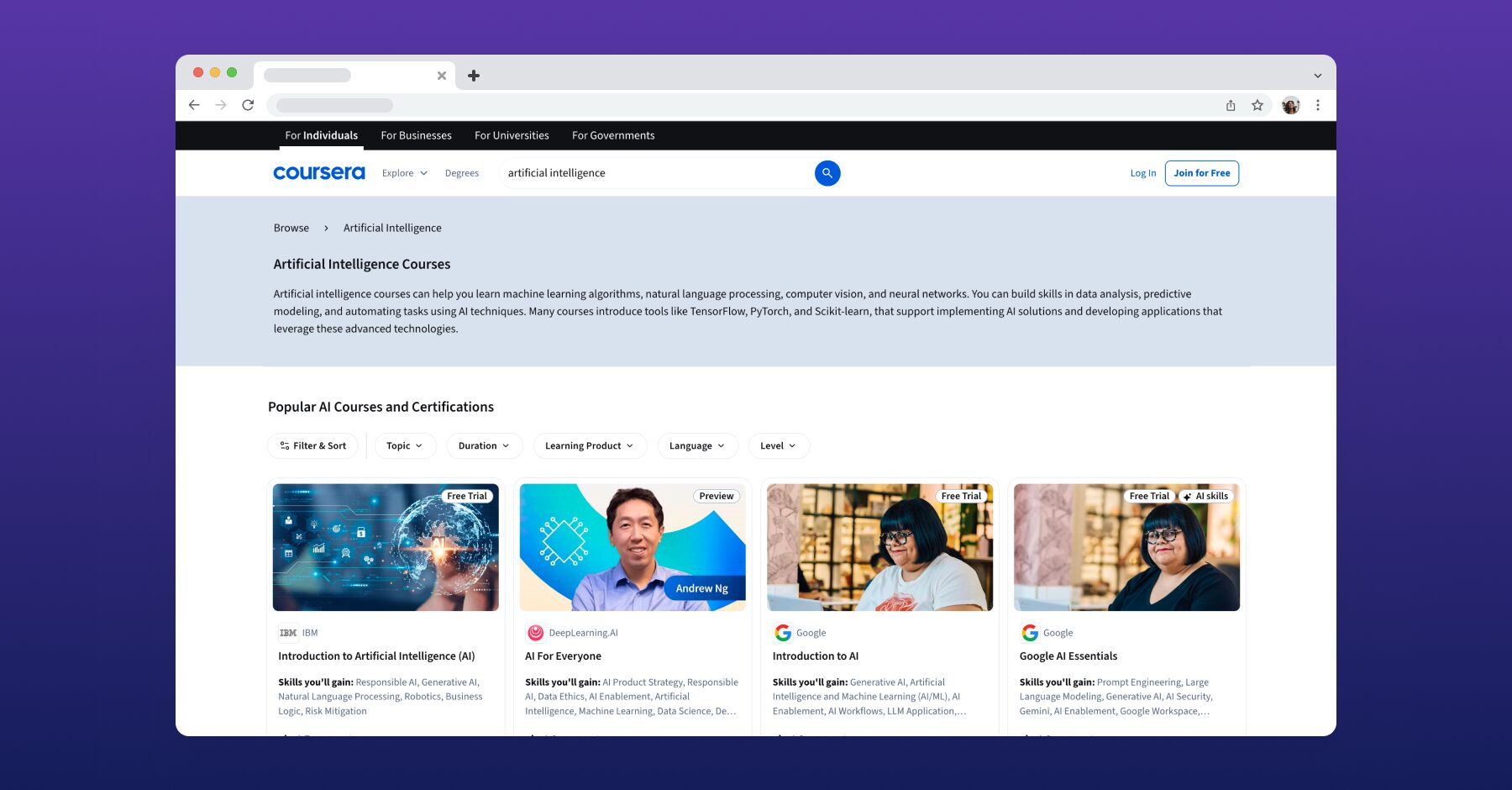Bookmark the page via the star icon
The width and height of the screenshot is (1512, 790).
[x=1257, y=105]
